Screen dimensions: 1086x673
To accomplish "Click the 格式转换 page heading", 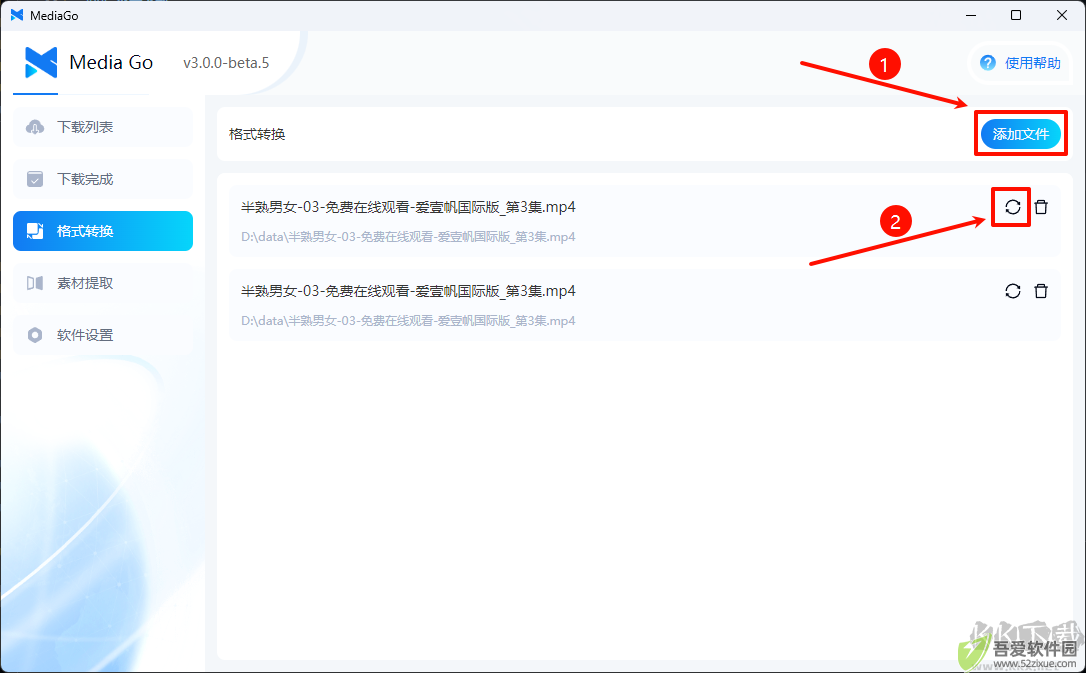I will pos(257,134).
